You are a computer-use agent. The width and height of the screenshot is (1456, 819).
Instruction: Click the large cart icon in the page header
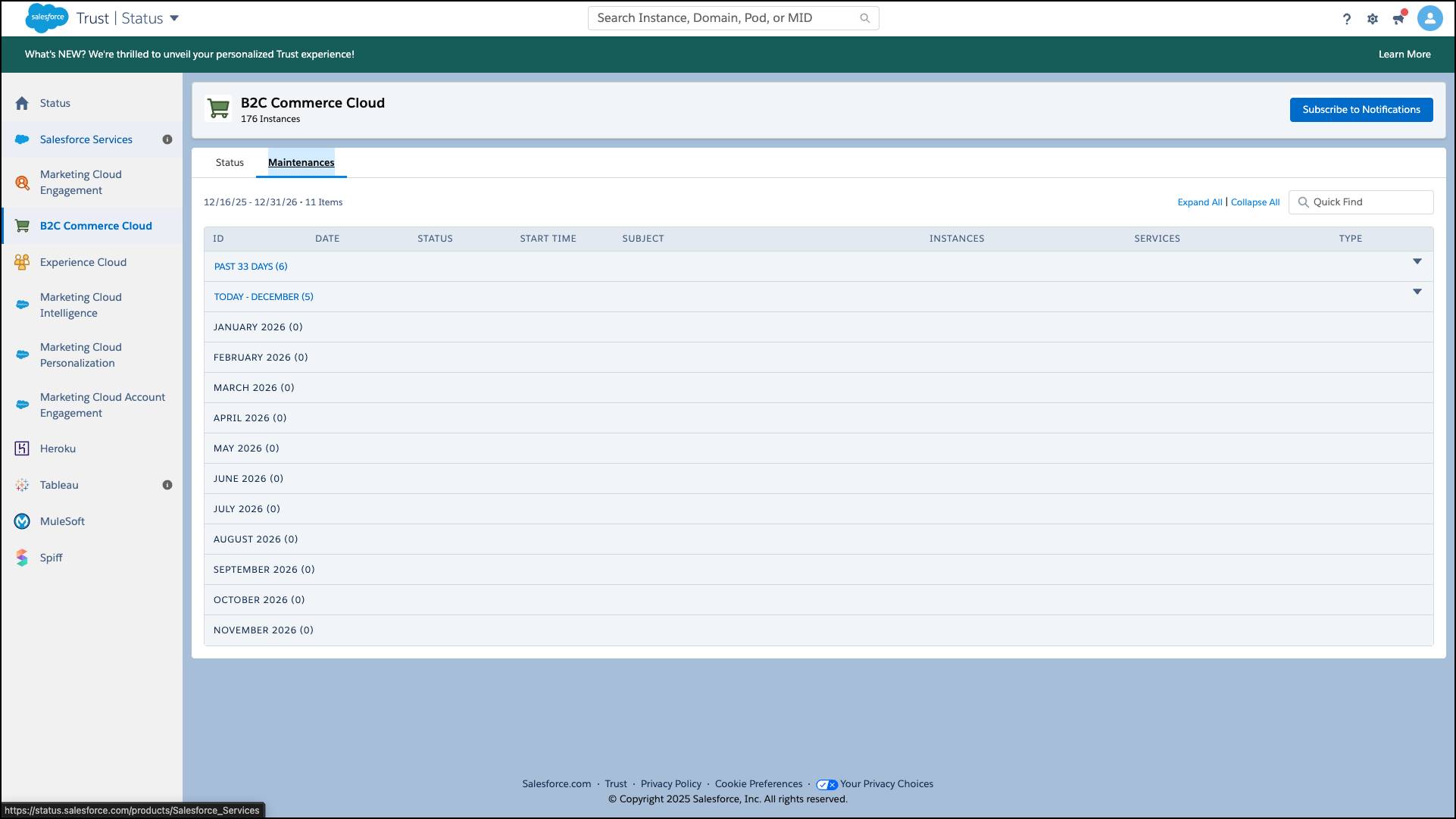[x=218, y=109]
